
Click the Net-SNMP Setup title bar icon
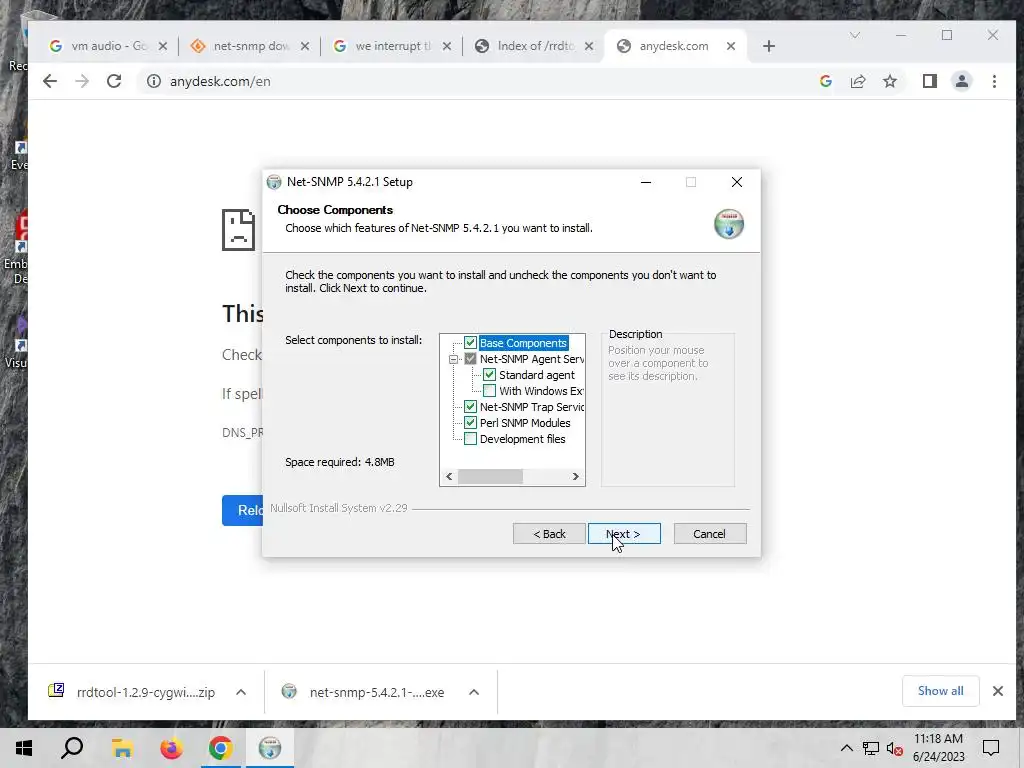274,182
